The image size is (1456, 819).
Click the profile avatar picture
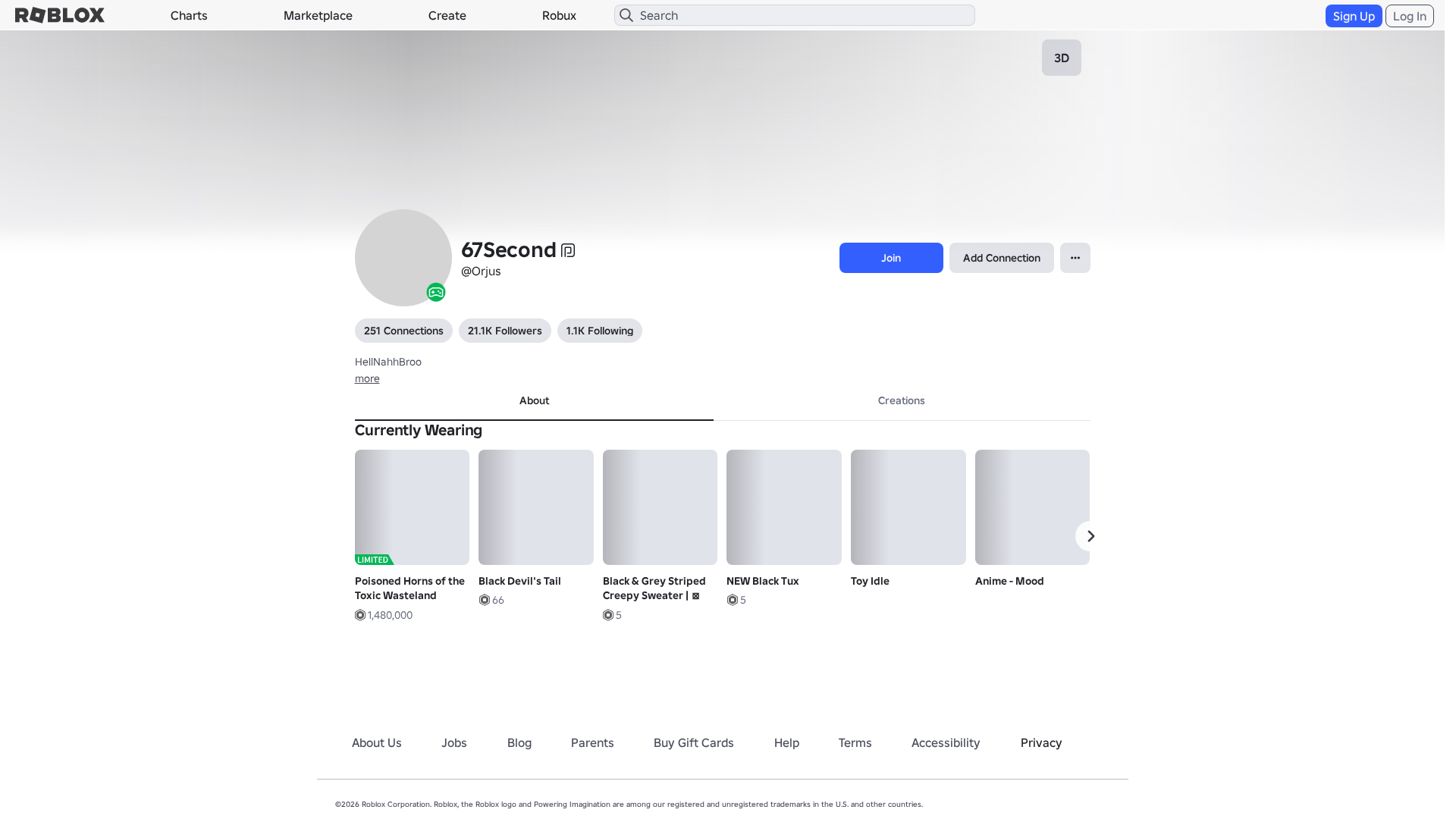(403, 258)
